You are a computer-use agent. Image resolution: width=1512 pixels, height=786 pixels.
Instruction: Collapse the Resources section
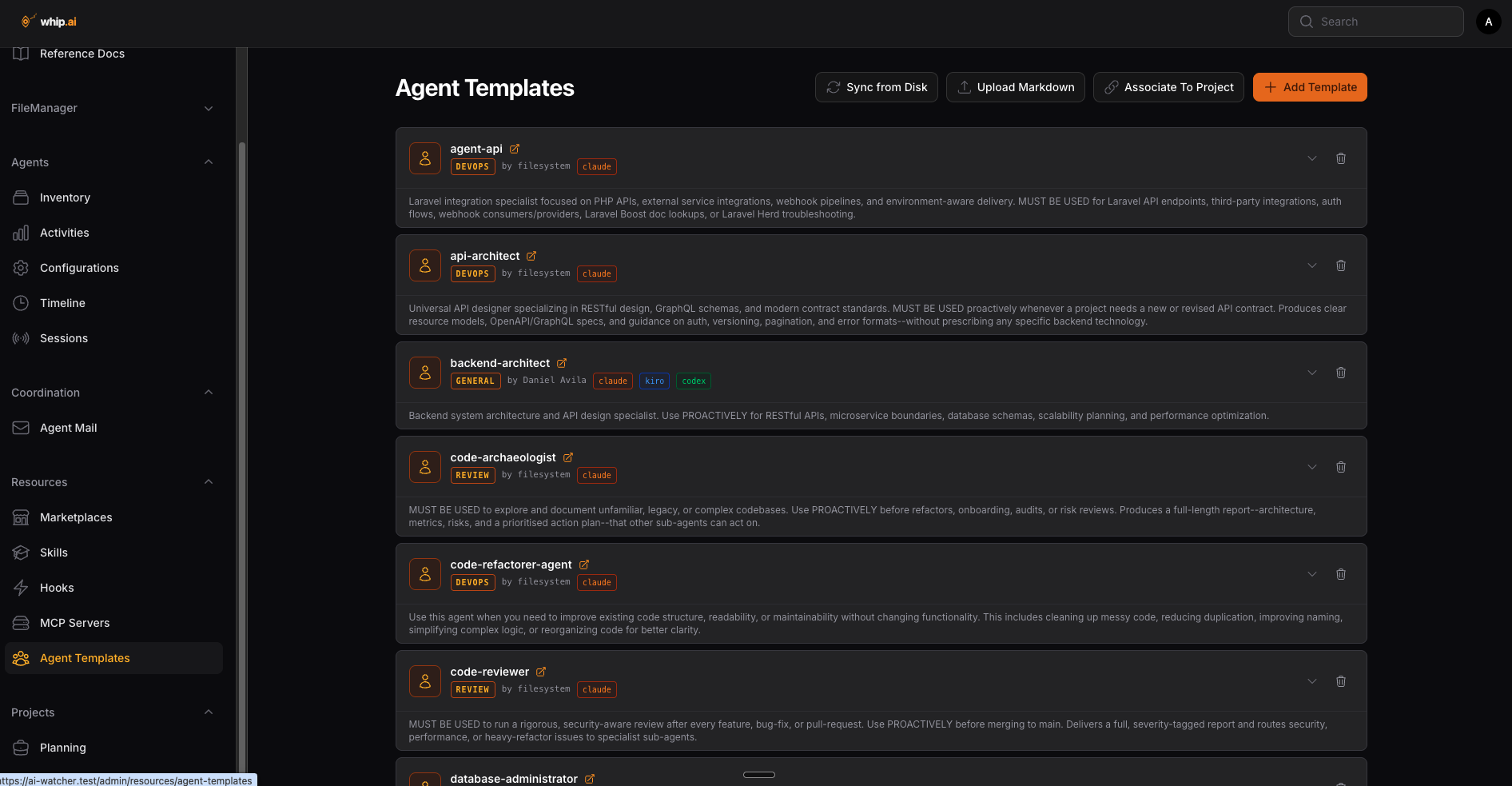[x=209, y=481]
